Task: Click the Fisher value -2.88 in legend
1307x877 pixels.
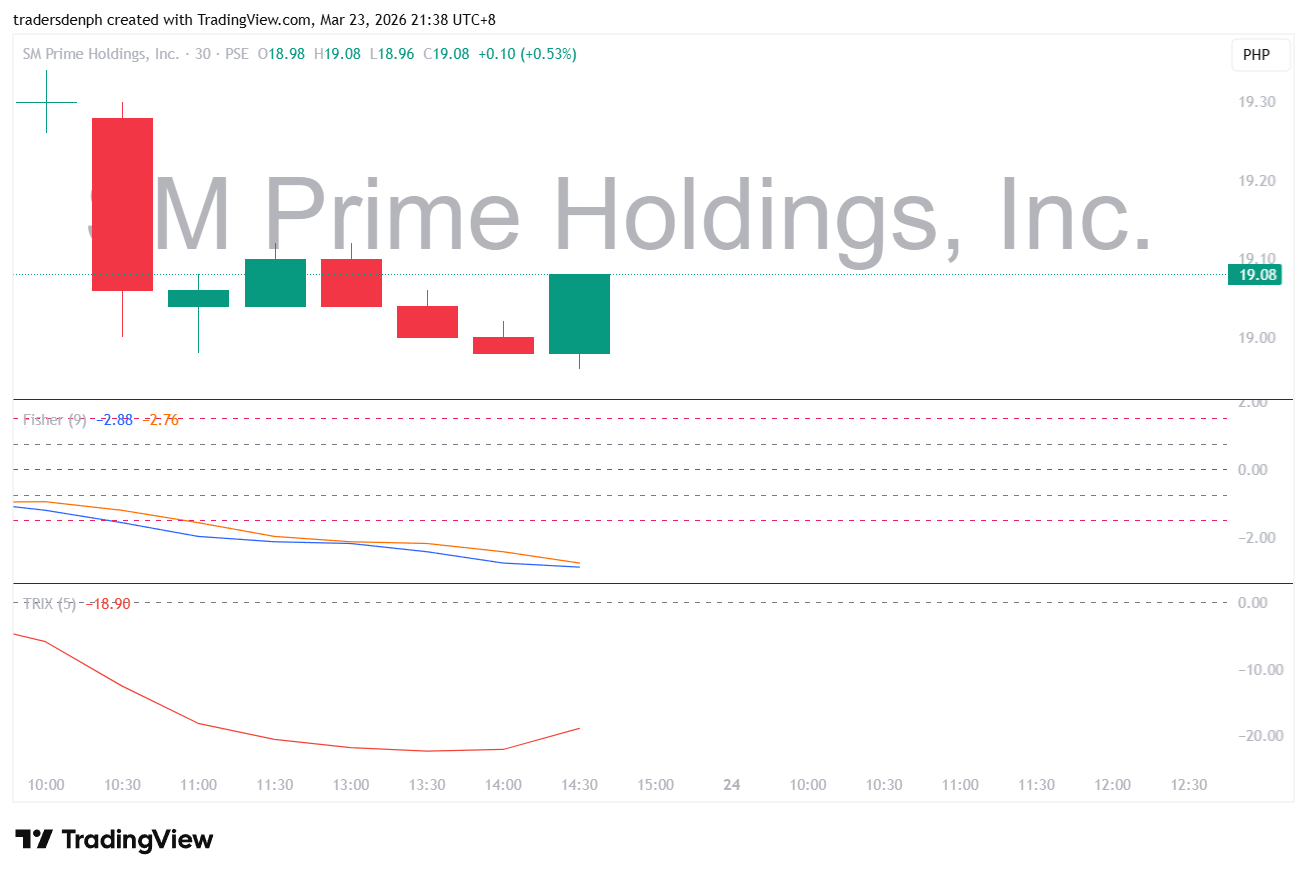Action: pyautogui.click(x=116, y=420)
